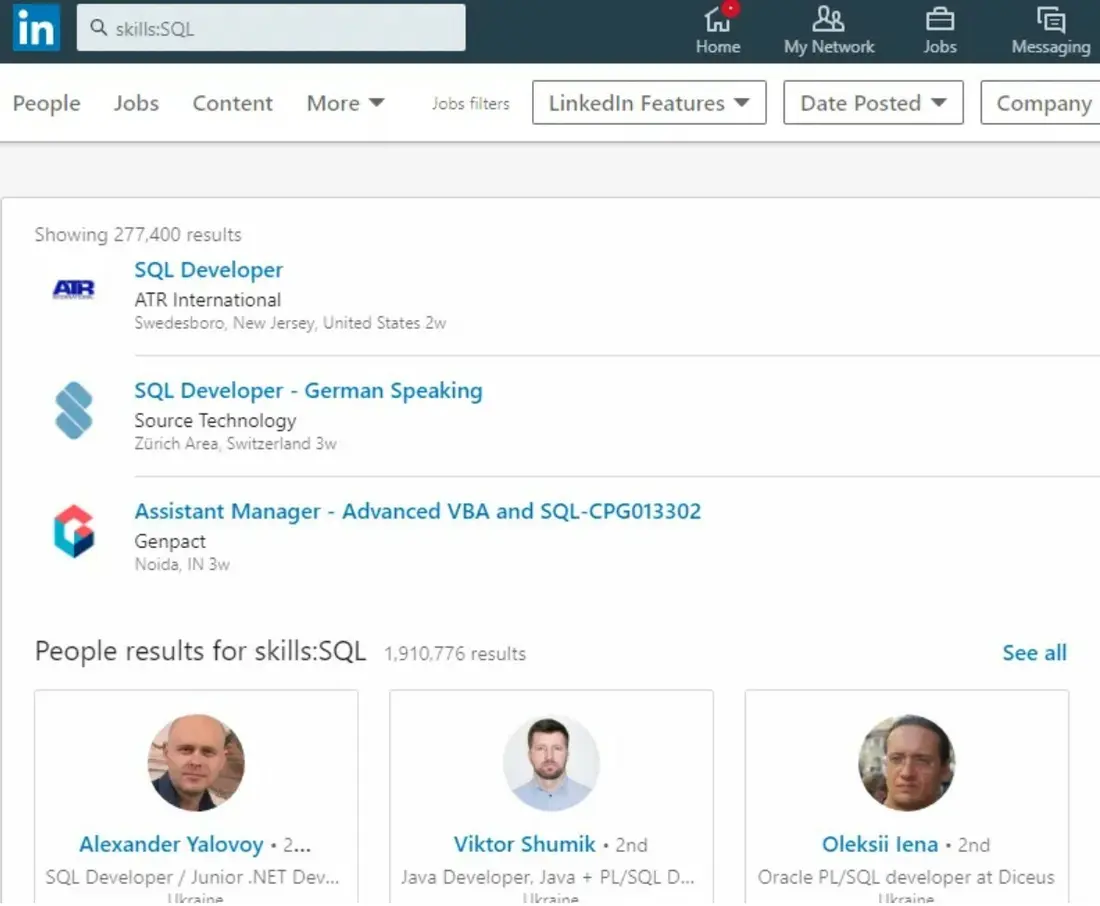1100x906 pixels.
Task: Open Home from the top navigation
Action: [x=718, y=29]
